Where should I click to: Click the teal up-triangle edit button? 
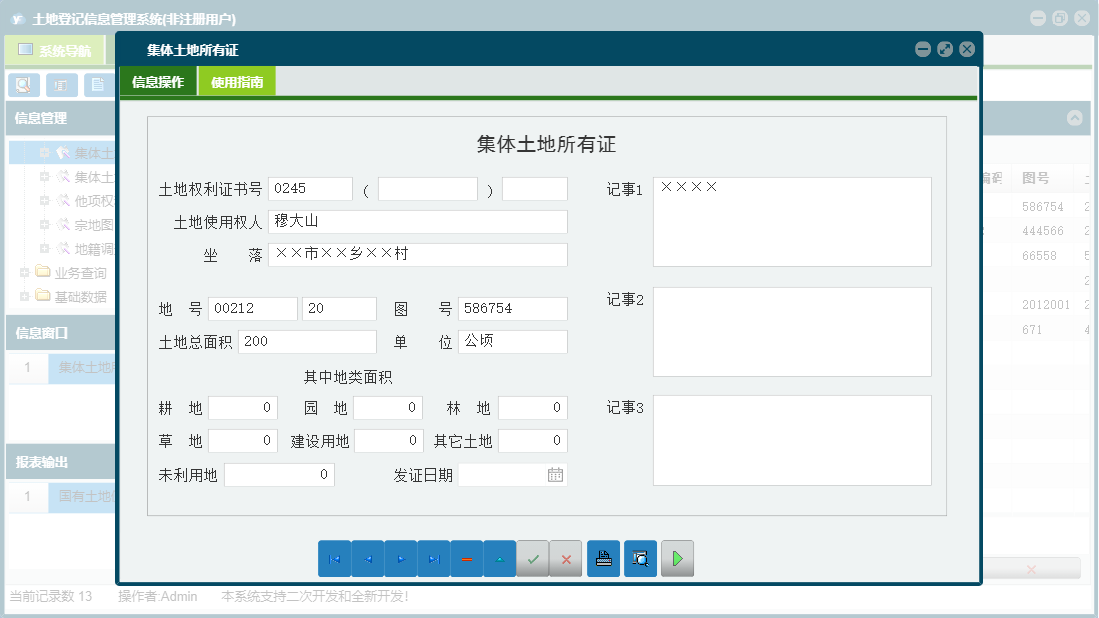click(x=500, y=558)
